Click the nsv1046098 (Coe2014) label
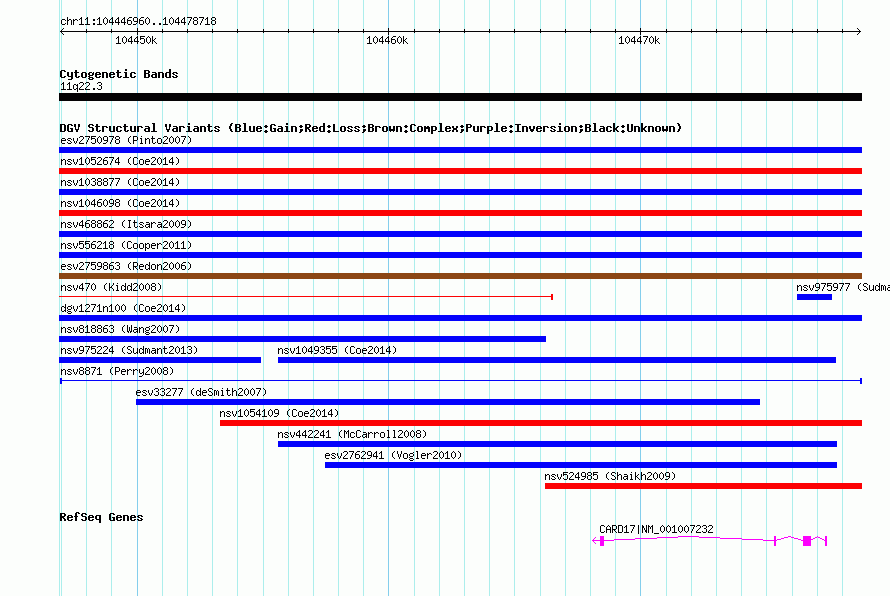This screenshot has width=890, height=596. [x=120, y=203]
